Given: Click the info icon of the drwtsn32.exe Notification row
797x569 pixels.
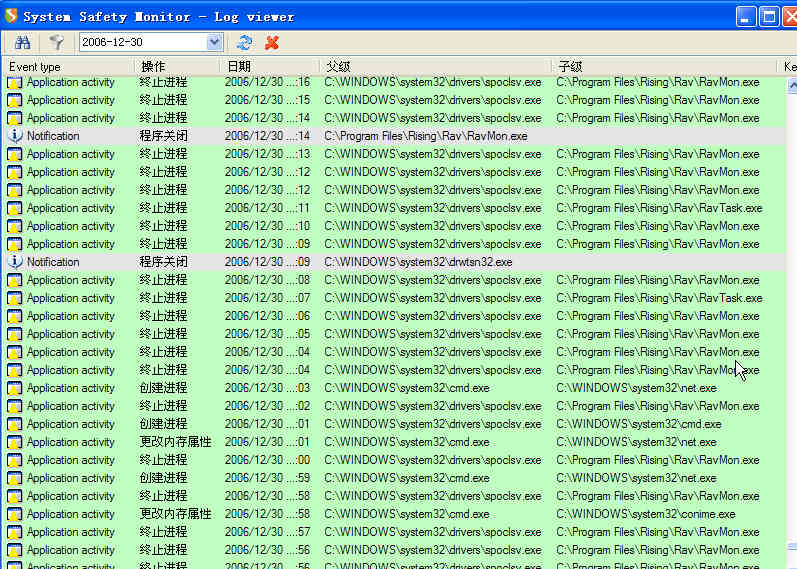Looking at the screenshot, I should pos(15,262).
